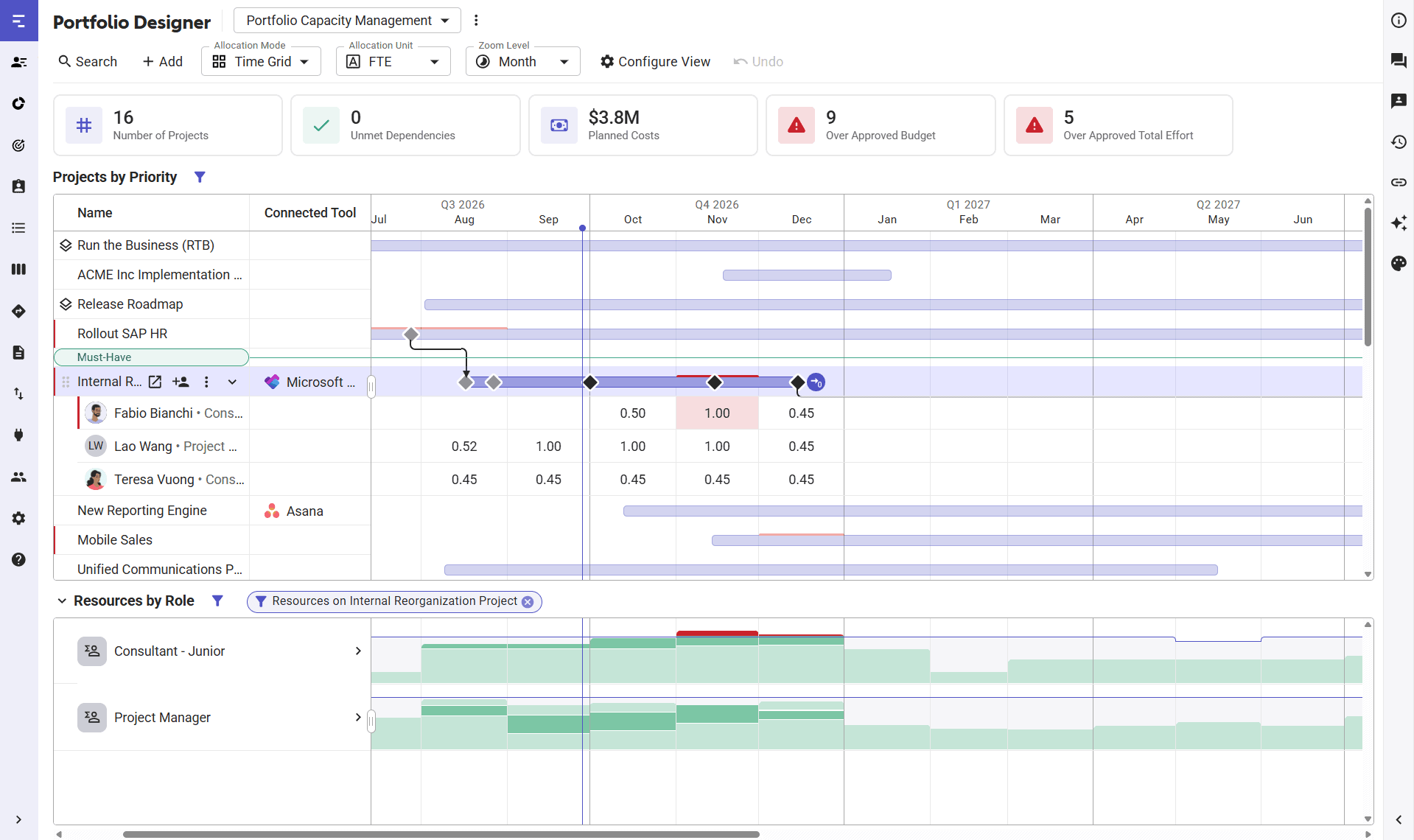
Task: Expand the Project Manager role row
Action: (x=358, y=717)
